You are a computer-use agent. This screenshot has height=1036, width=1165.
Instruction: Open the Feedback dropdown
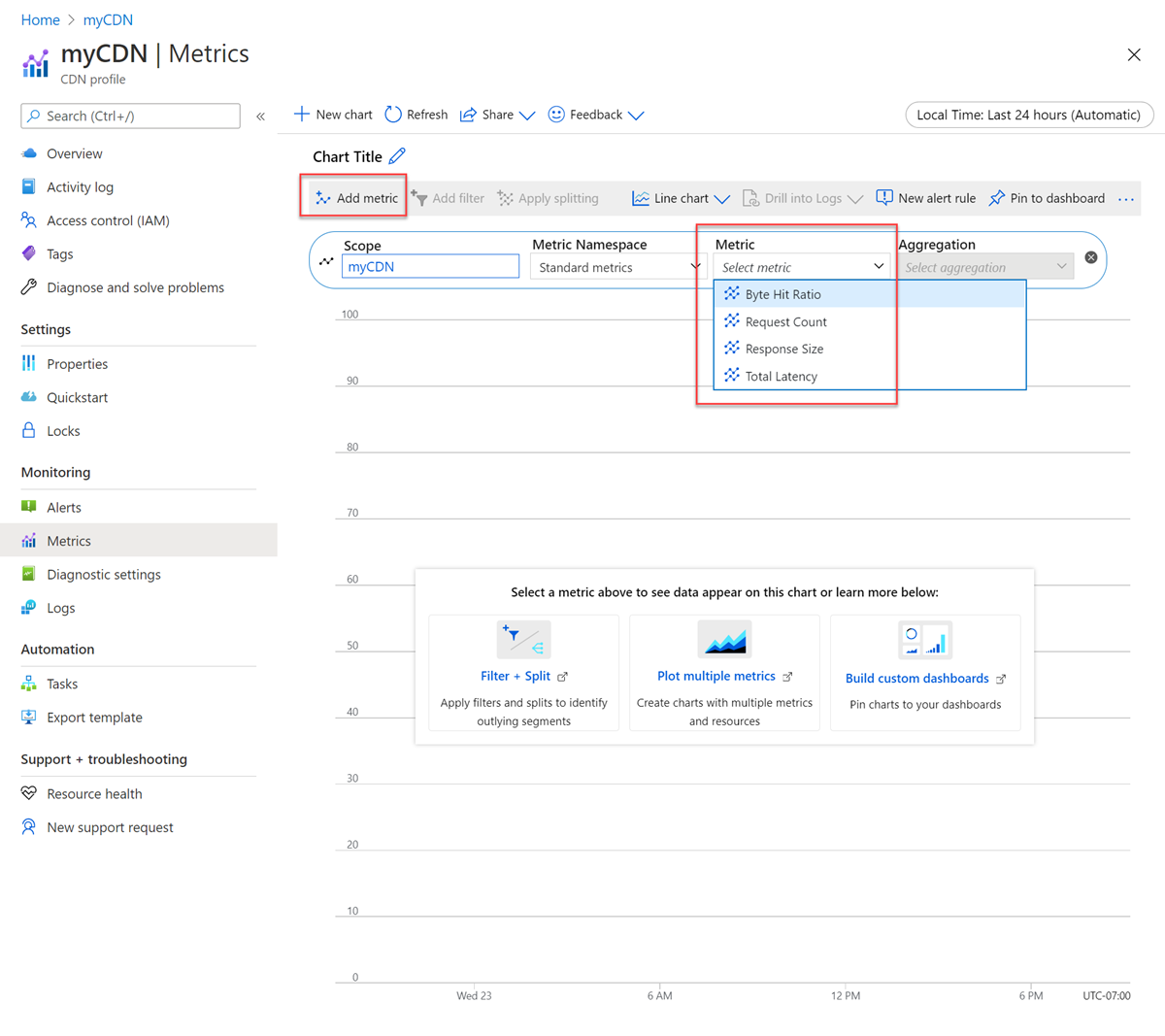[596, 115]
